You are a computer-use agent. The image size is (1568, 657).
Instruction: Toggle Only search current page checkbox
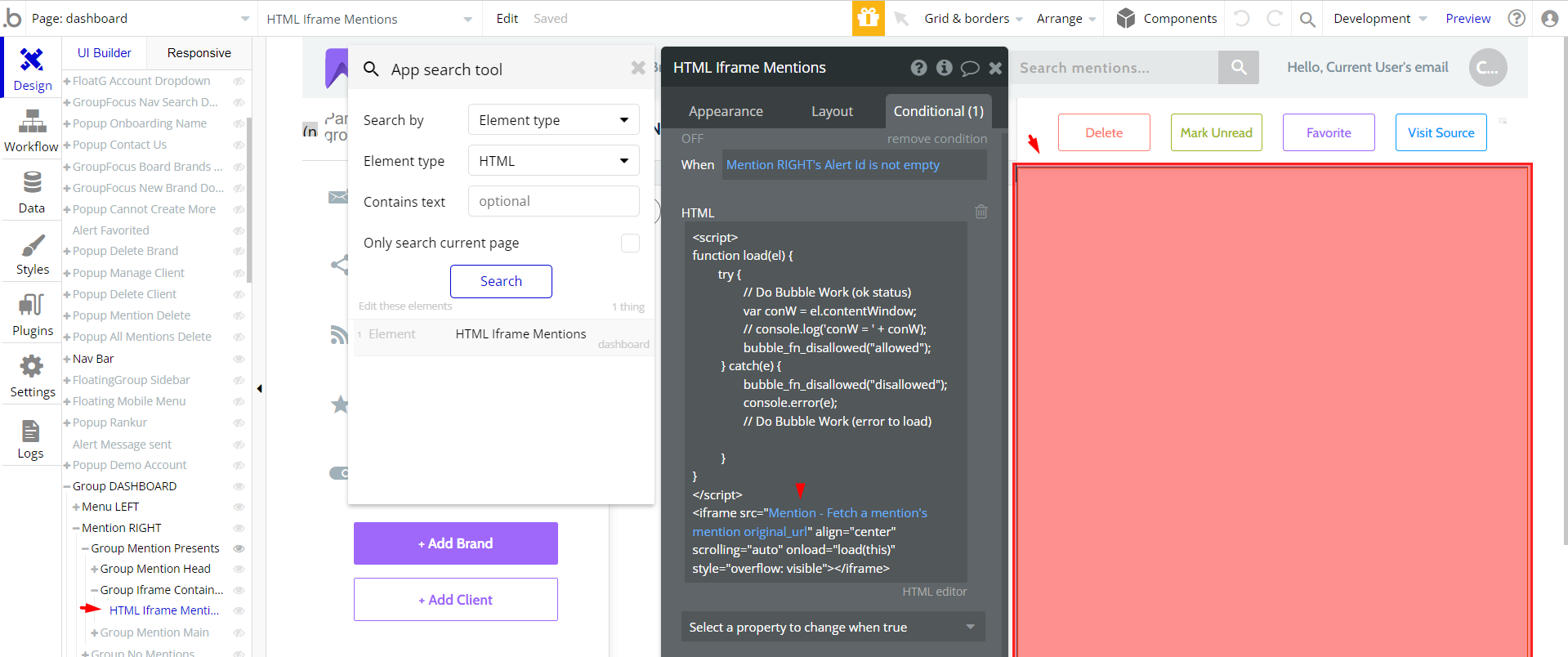click(x=630, y=243)
